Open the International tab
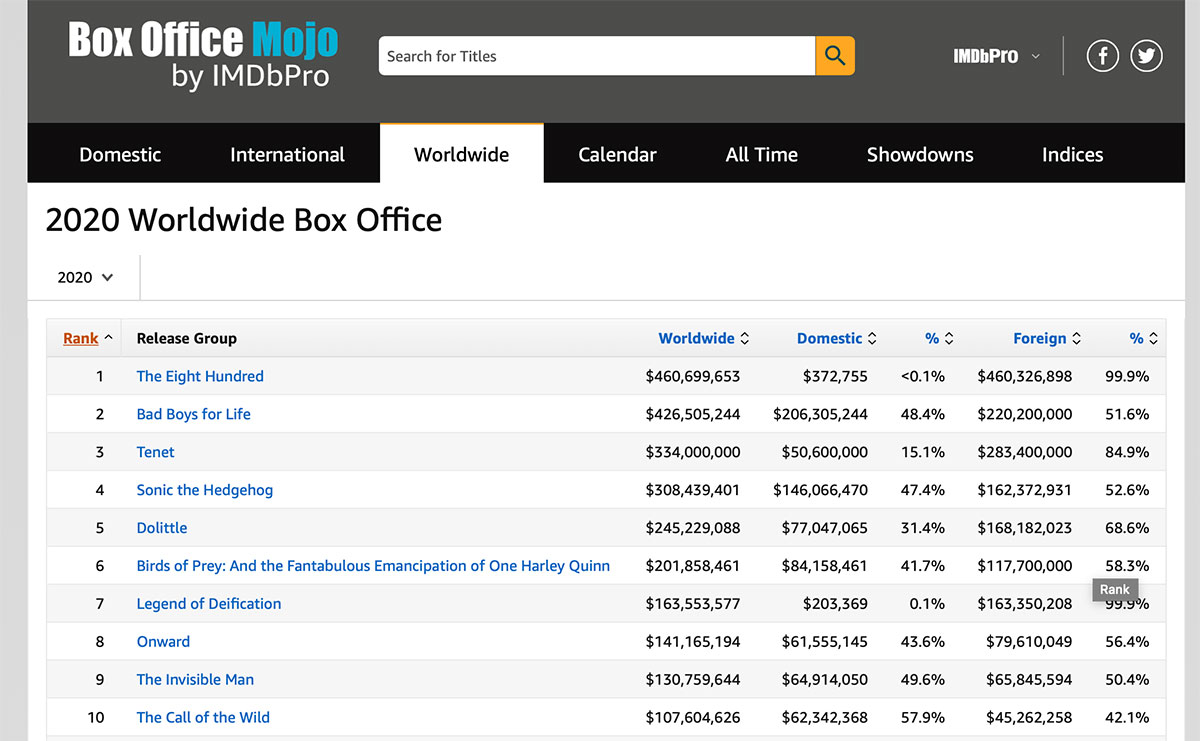This screenshot has height=741, width=1200. click(x=287, y=154)
